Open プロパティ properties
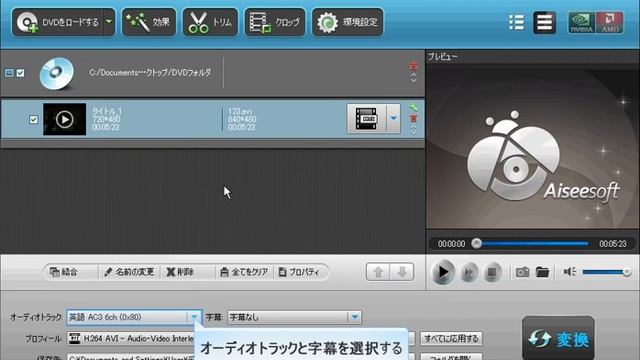 (x=299, y=272)
